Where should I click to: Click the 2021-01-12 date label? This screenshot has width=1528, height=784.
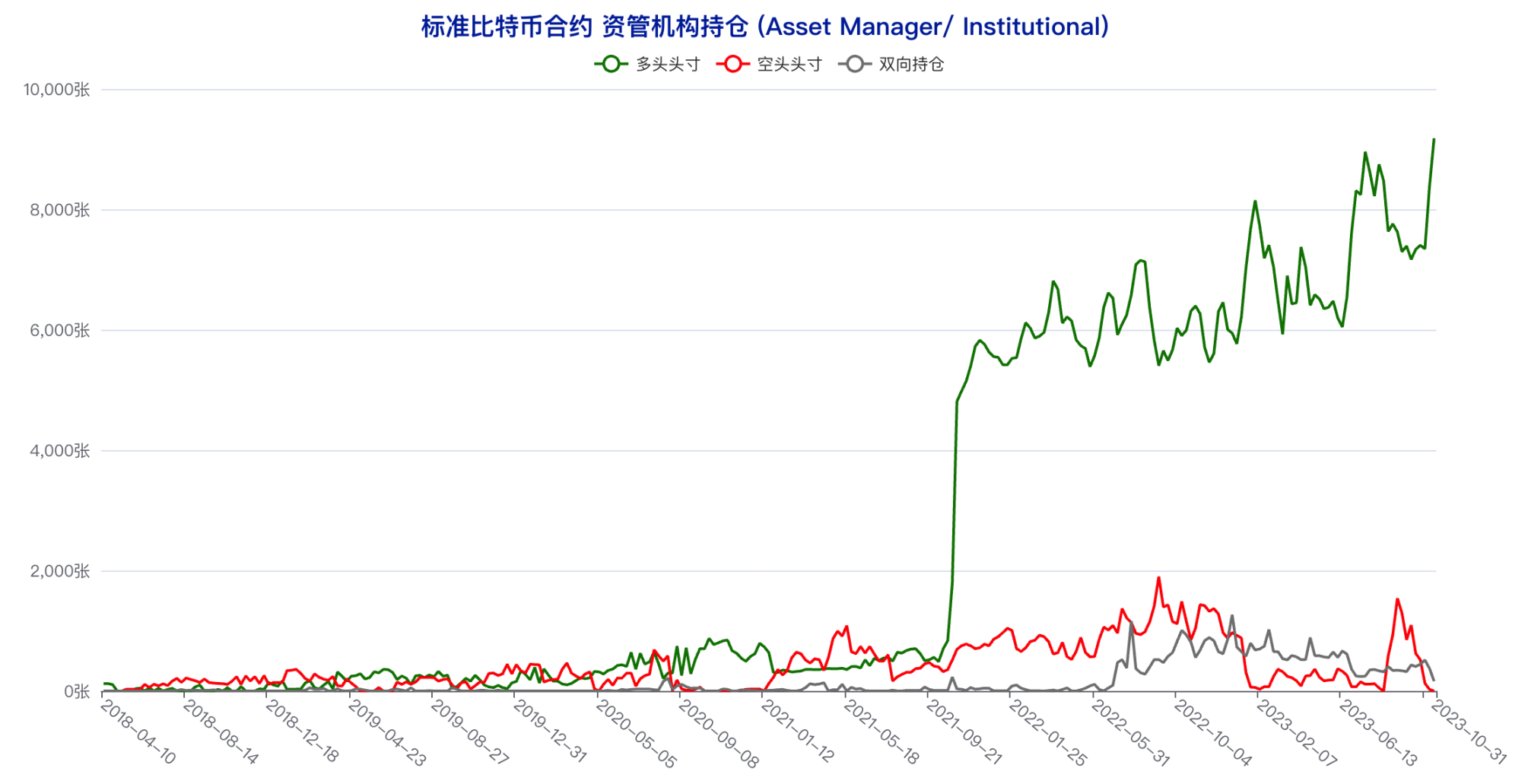click(x=799, y=732)
